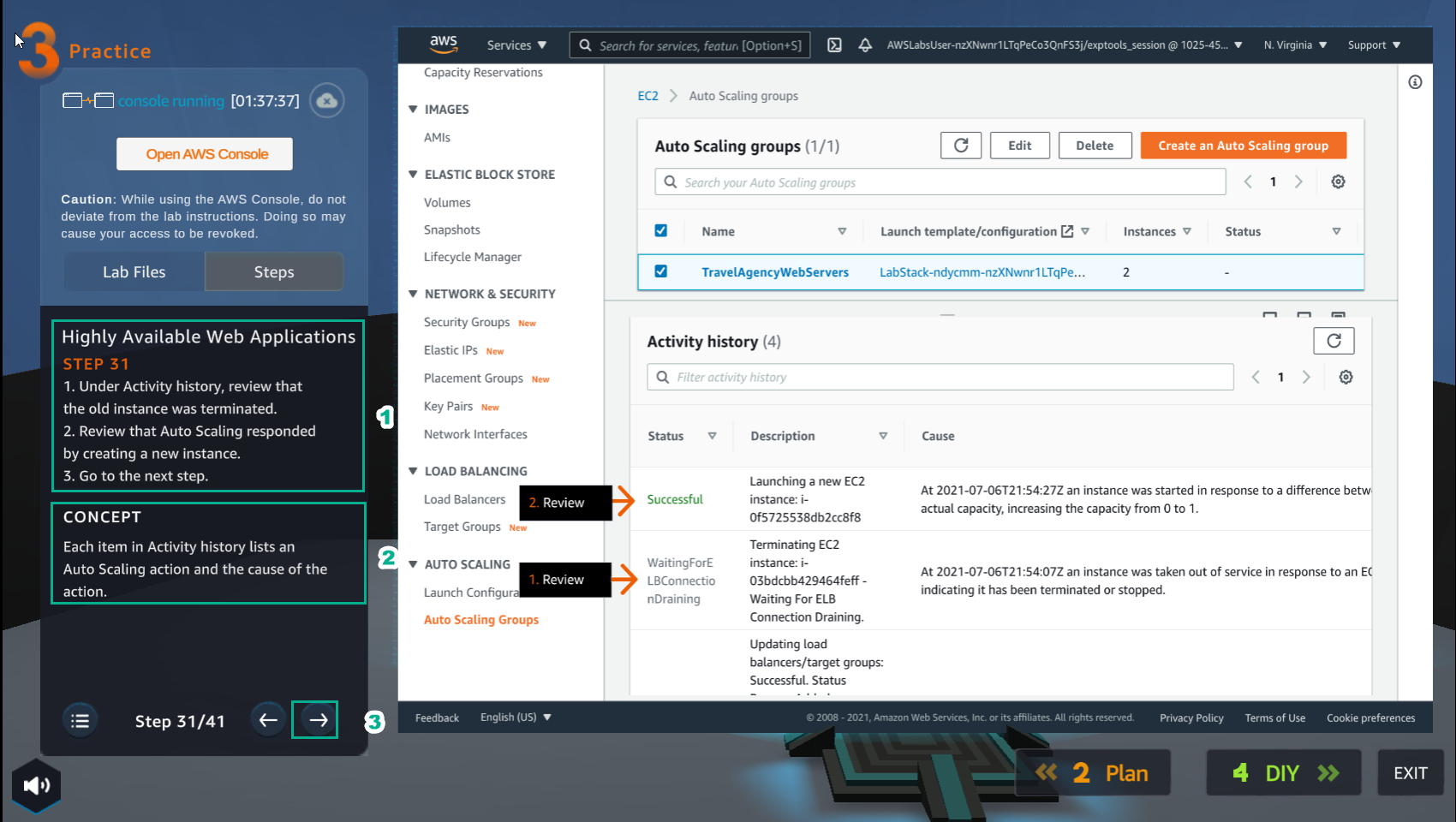Screen dimensions: 1456x822
Task: Open the Services dropdown menu
Action: [516, 45]
